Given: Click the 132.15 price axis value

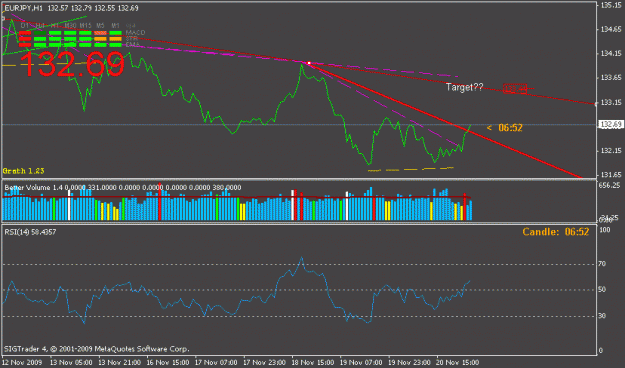Looking at the screenshot, I should pyautogui.click(x=611, y=151).
